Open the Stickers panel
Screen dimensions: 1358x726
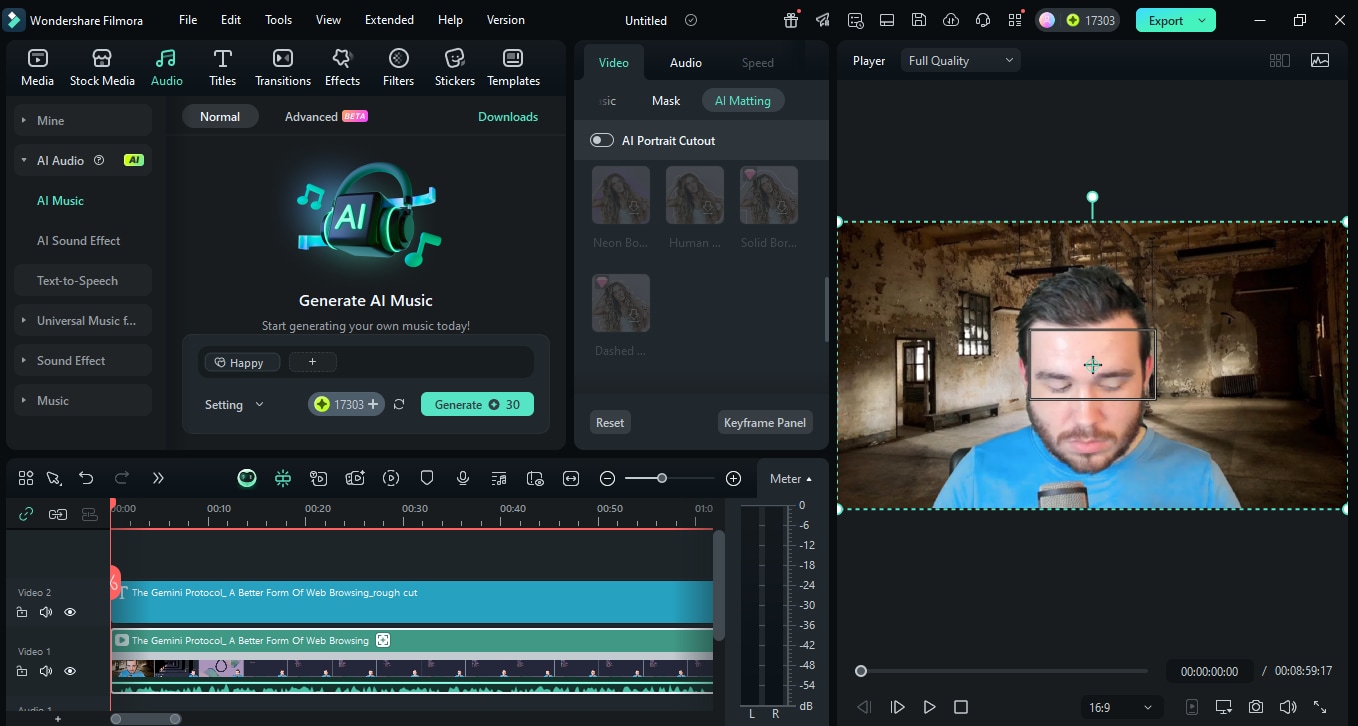[x=454, y=67]
